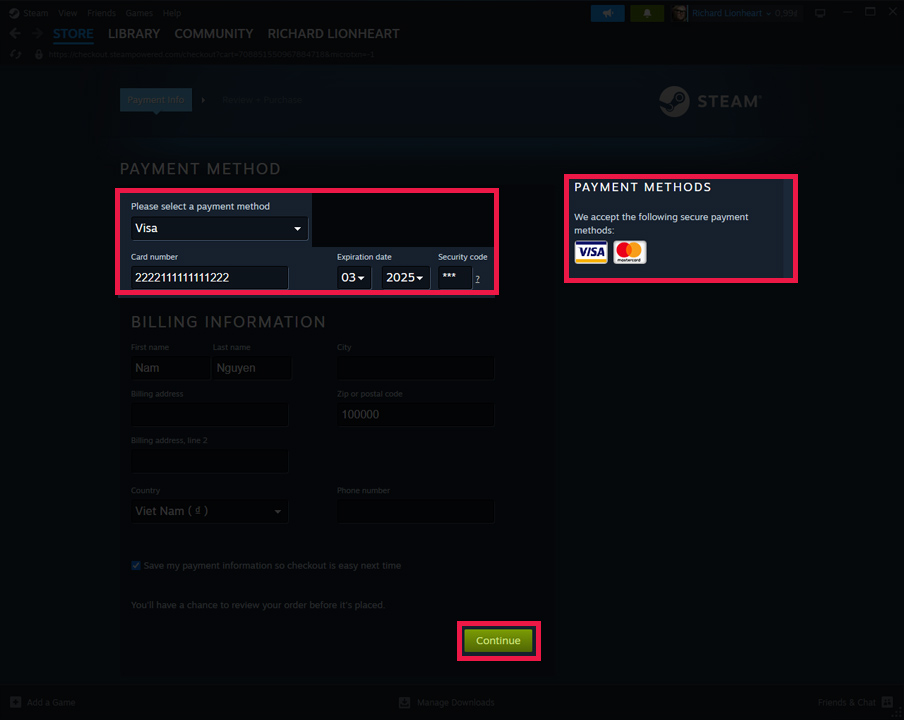Click the security code help link
Screen dimensions: 904x720
pos(479,281)
